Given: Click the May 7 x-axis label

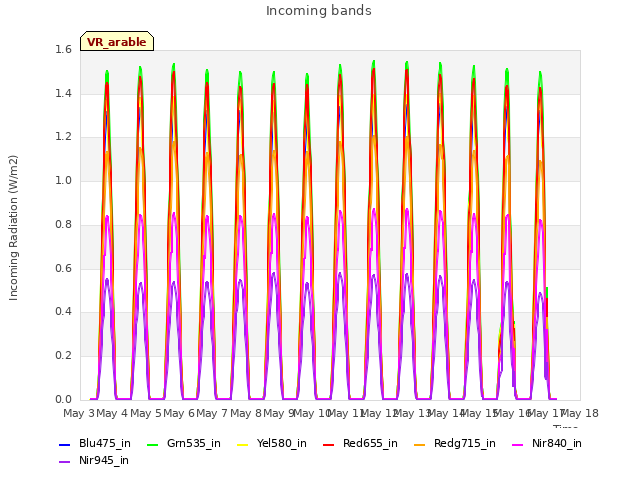Looking at the screenshot, I should [x=212, y=414].
